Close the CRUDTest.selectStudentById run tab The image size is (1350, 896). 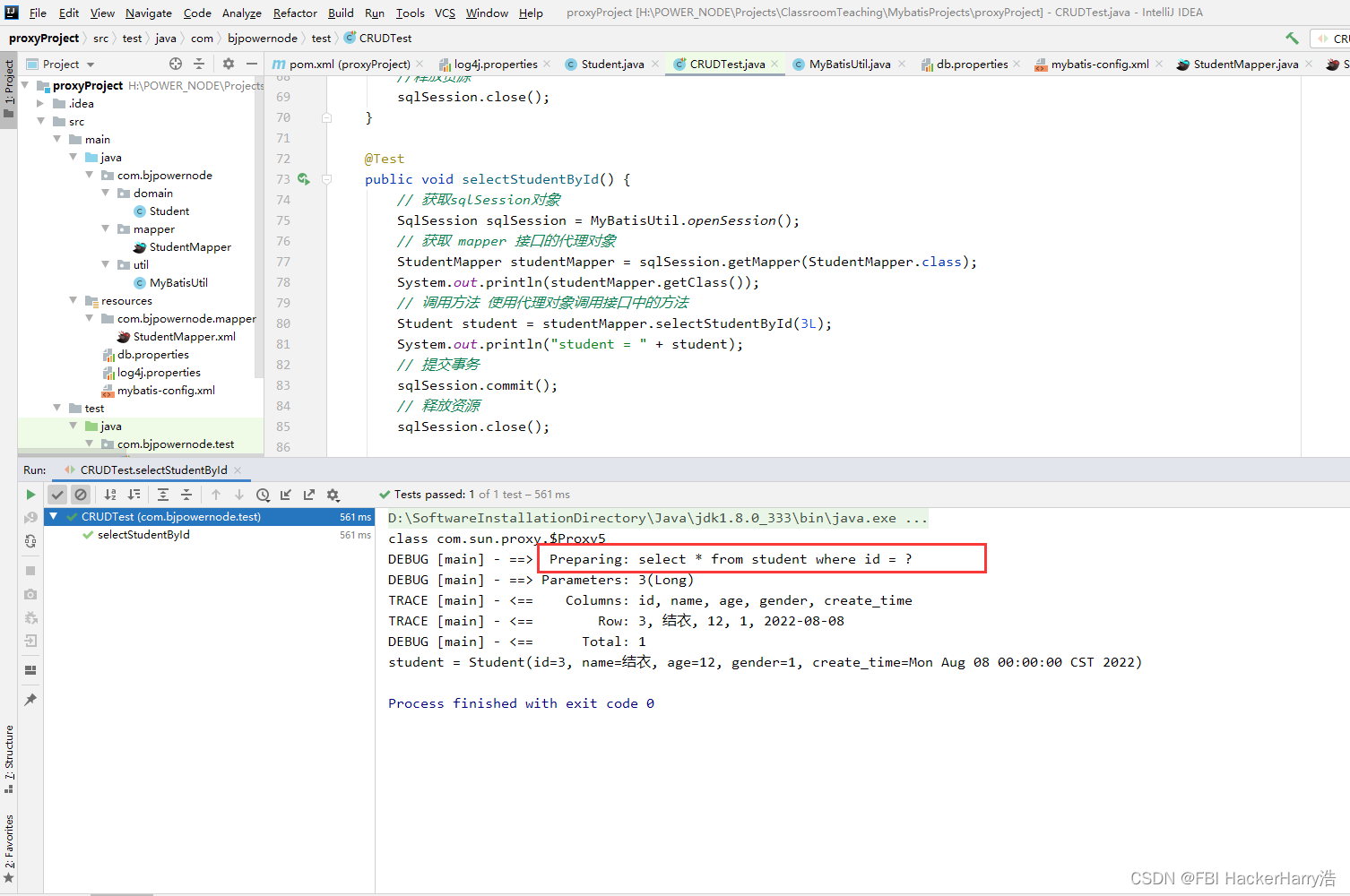pos(238,470)
